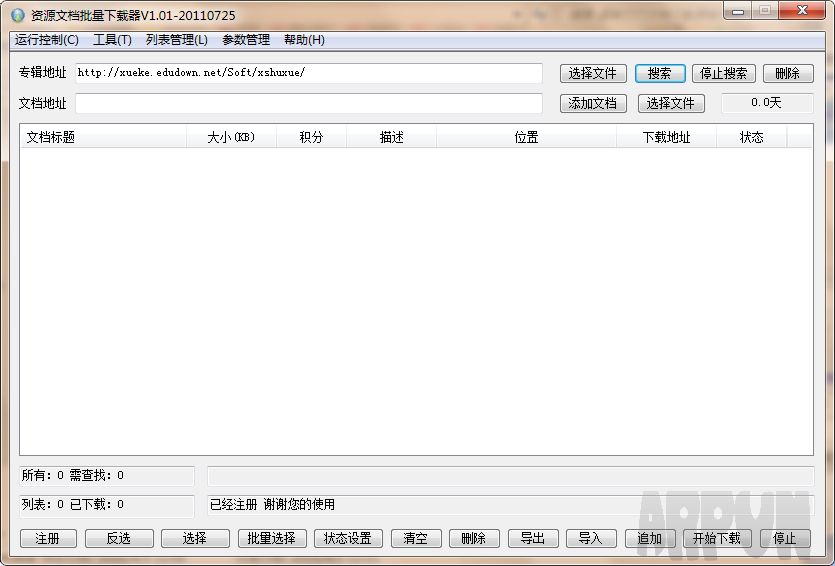Click the empty 文档地址 input field

click(x=309, y=103)
